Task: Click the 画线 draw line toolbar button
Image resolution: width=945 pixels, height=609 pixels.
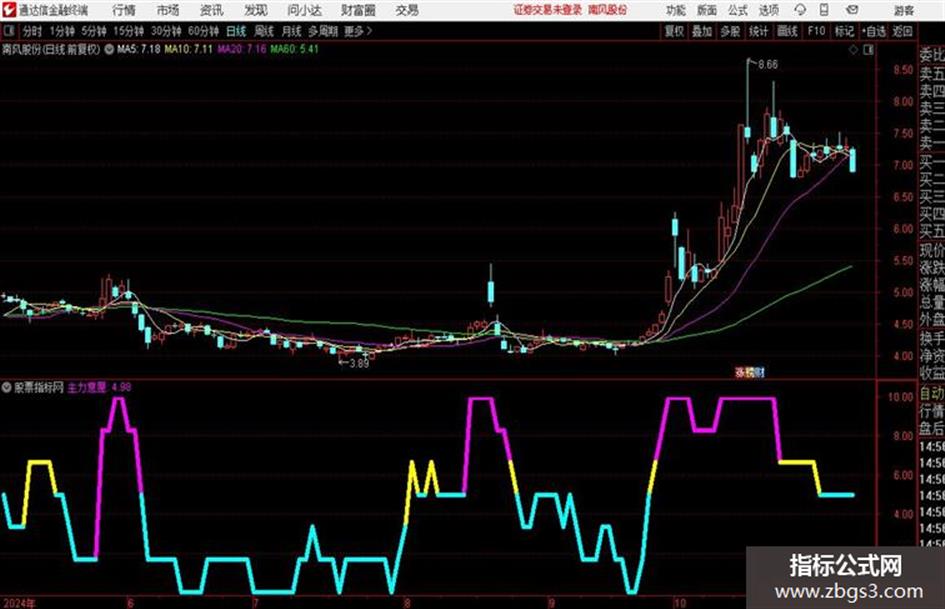Action: pos(787,31)
